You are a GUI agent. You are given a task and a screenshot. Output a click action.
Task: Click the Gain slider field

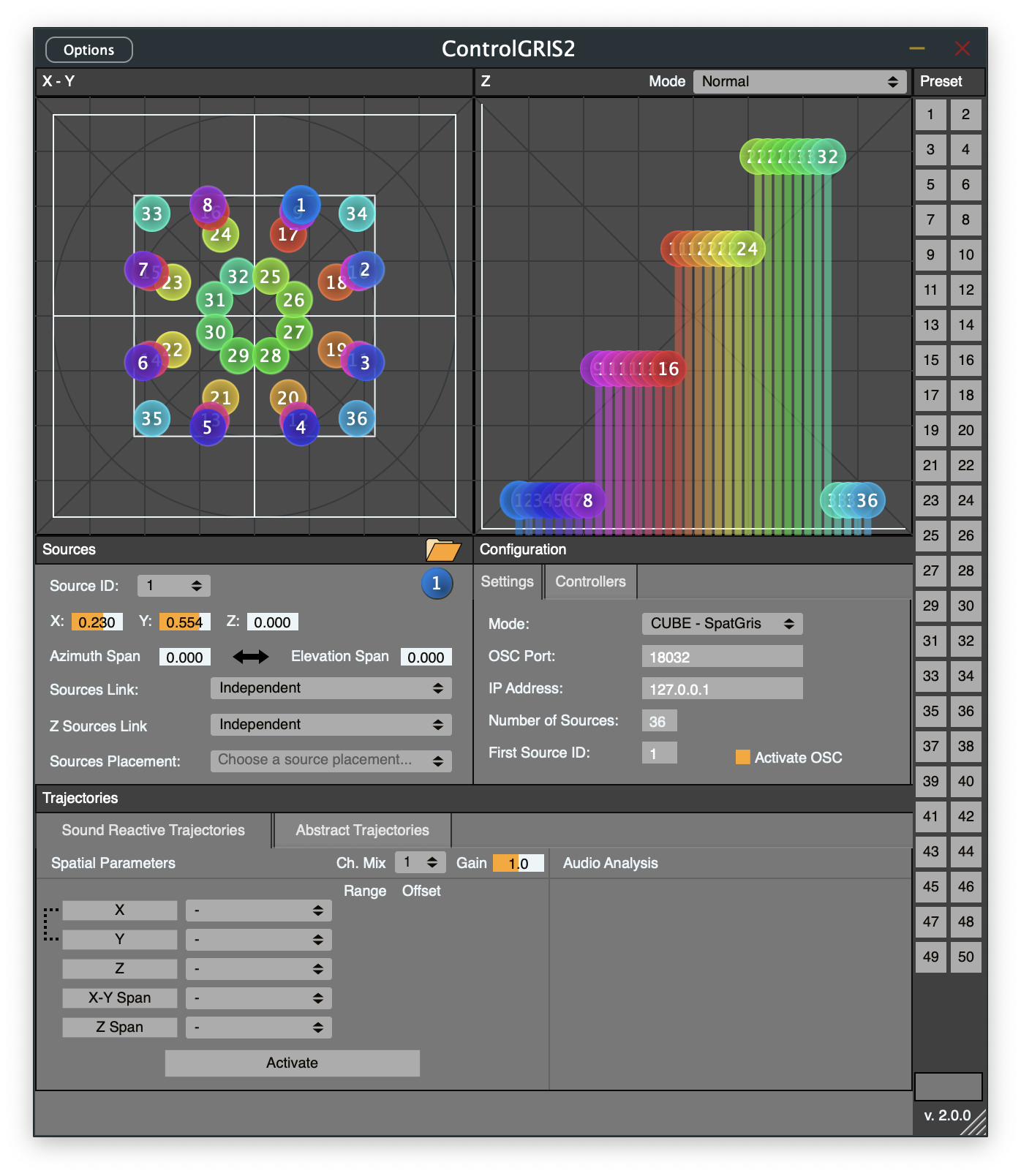coord(518,864)
